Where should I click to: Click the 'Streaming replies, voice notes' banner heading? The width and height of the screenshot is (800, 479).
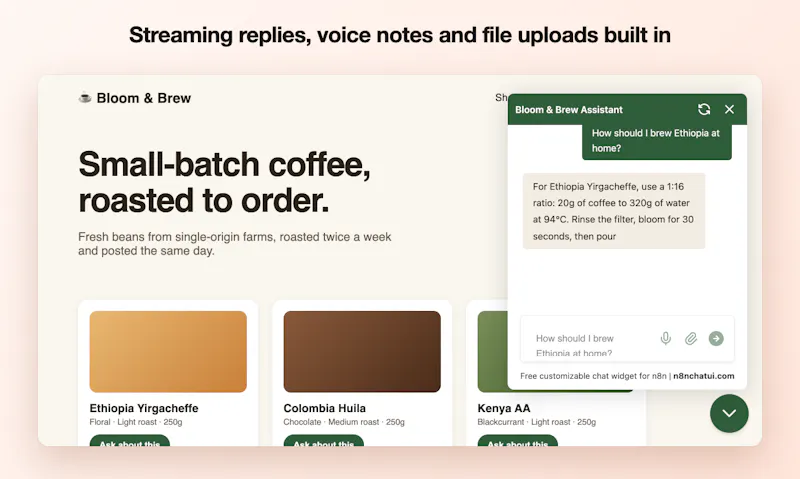[399, 35]
